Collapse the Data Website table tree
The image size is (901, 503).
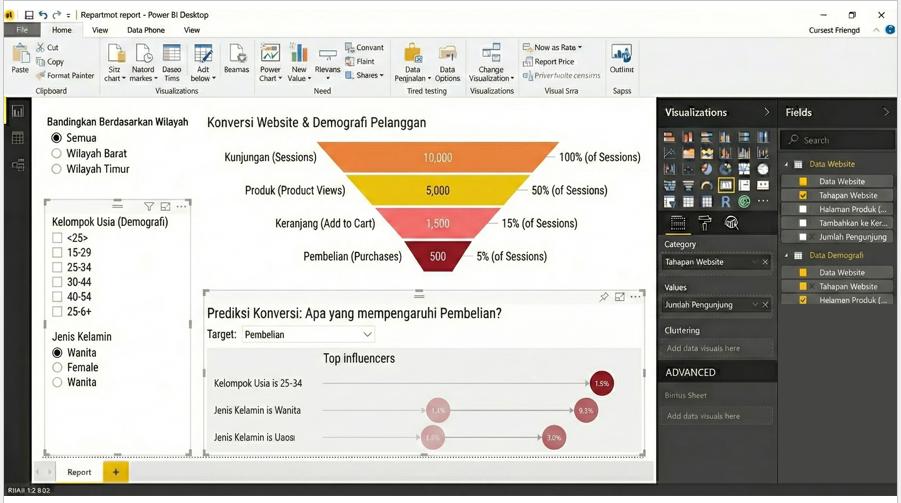point(786,164)
